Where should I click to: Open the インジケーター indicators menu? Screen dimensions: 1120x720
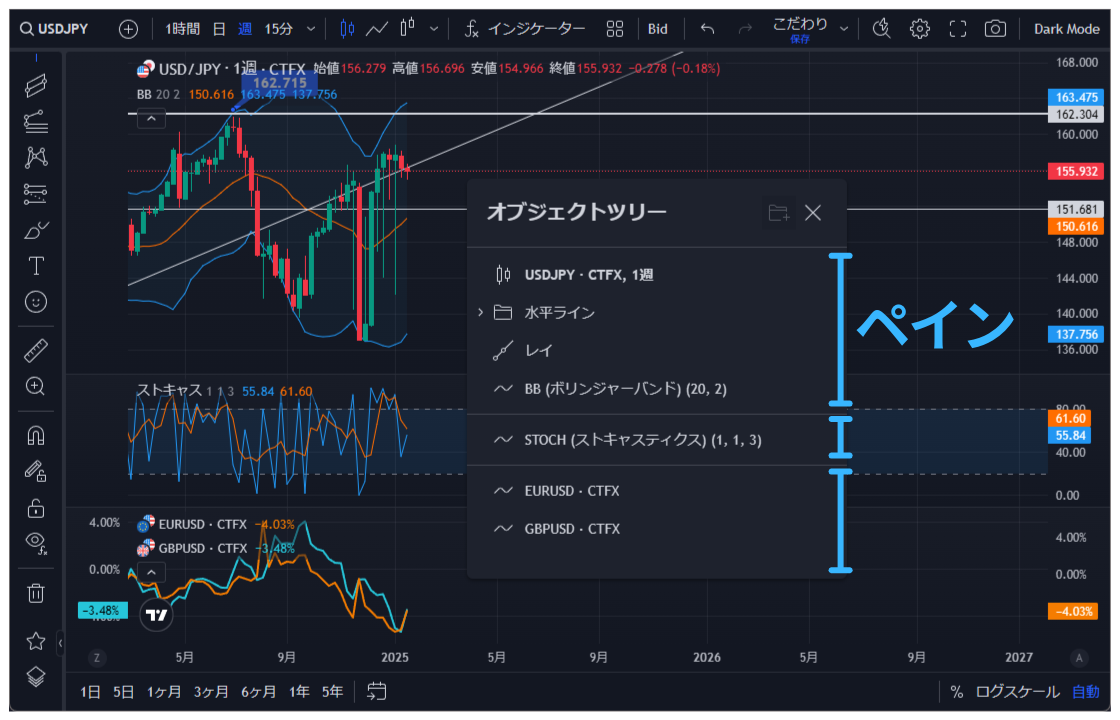[x=525, y=29]
